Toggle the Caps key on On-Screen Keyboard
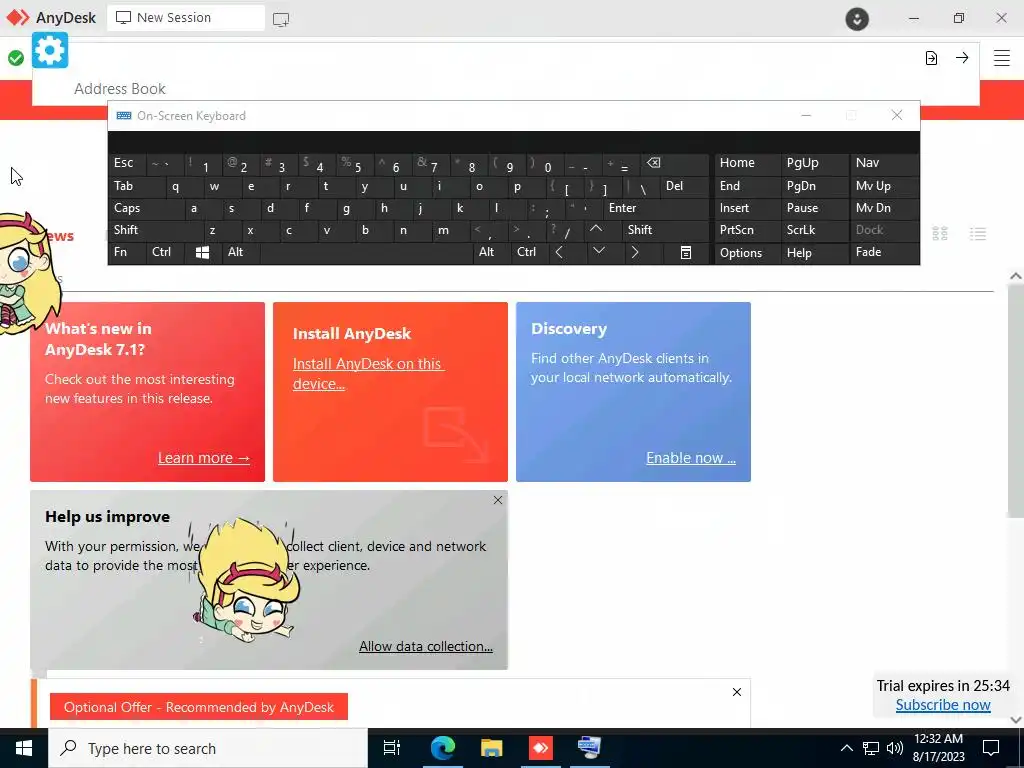Image resolution: width=1024 pixels, height=768 pixels. coord(145,208)
